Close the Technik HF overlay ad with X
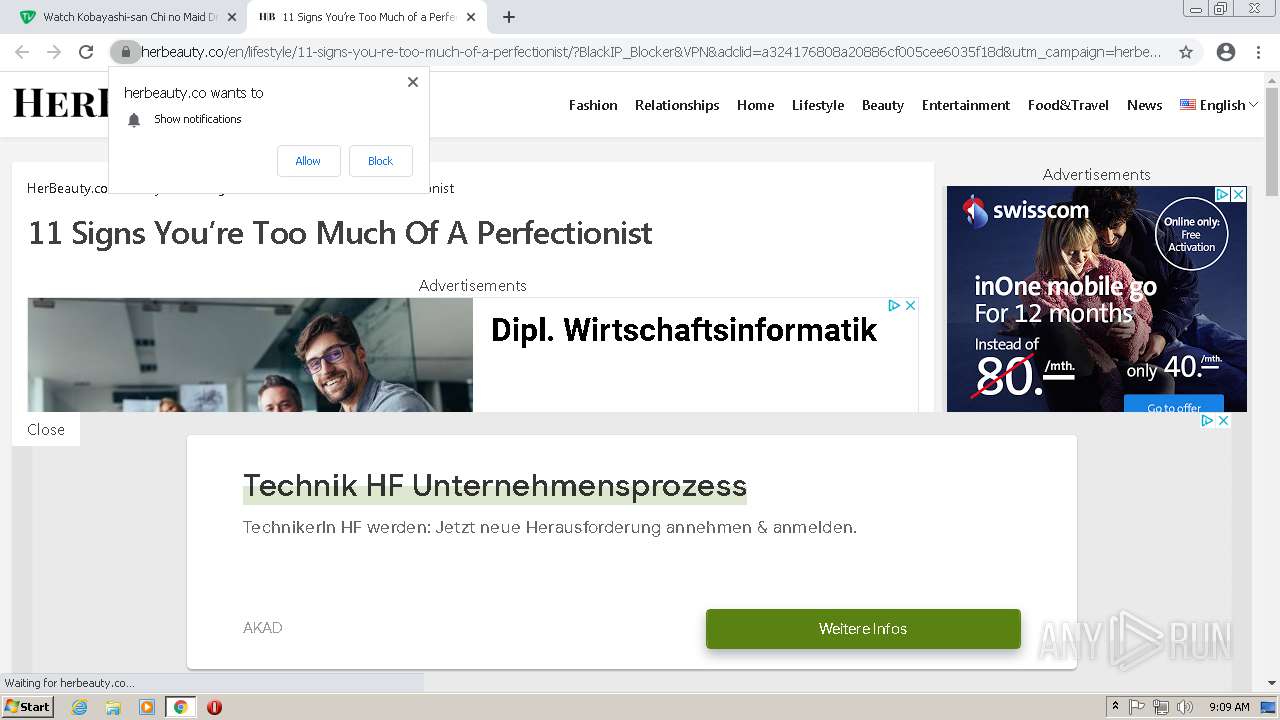 pos(1222,421)
